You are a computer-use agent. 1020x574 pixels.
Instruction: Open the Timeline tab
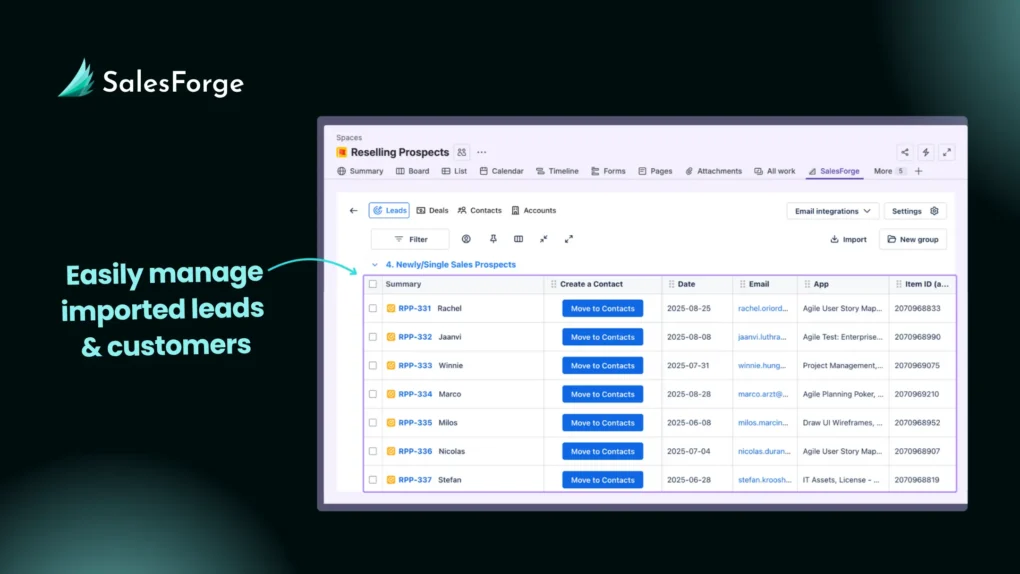tap(557, 171)
